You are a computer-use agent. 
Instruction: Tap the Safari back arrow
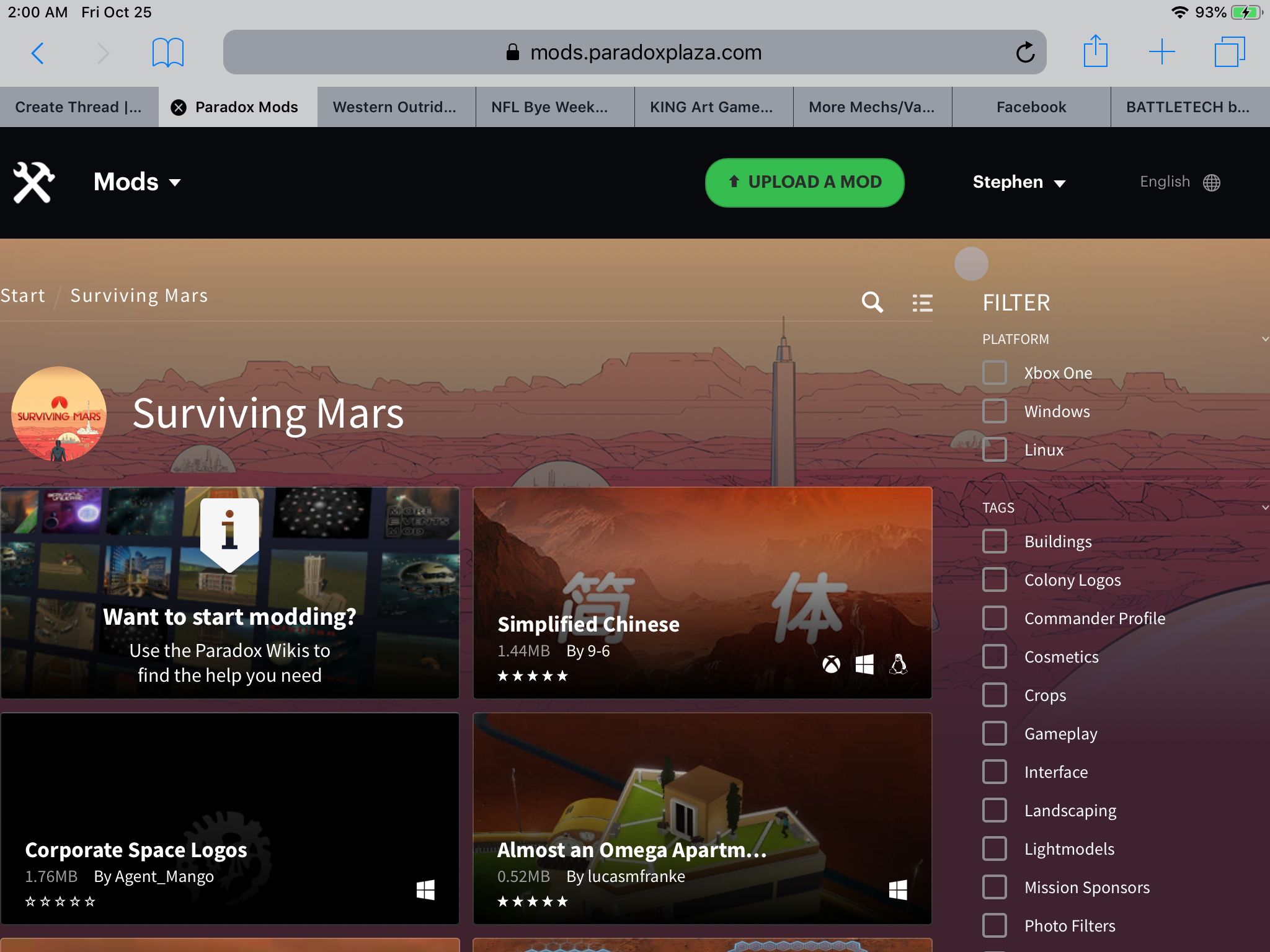click(38, 53)
